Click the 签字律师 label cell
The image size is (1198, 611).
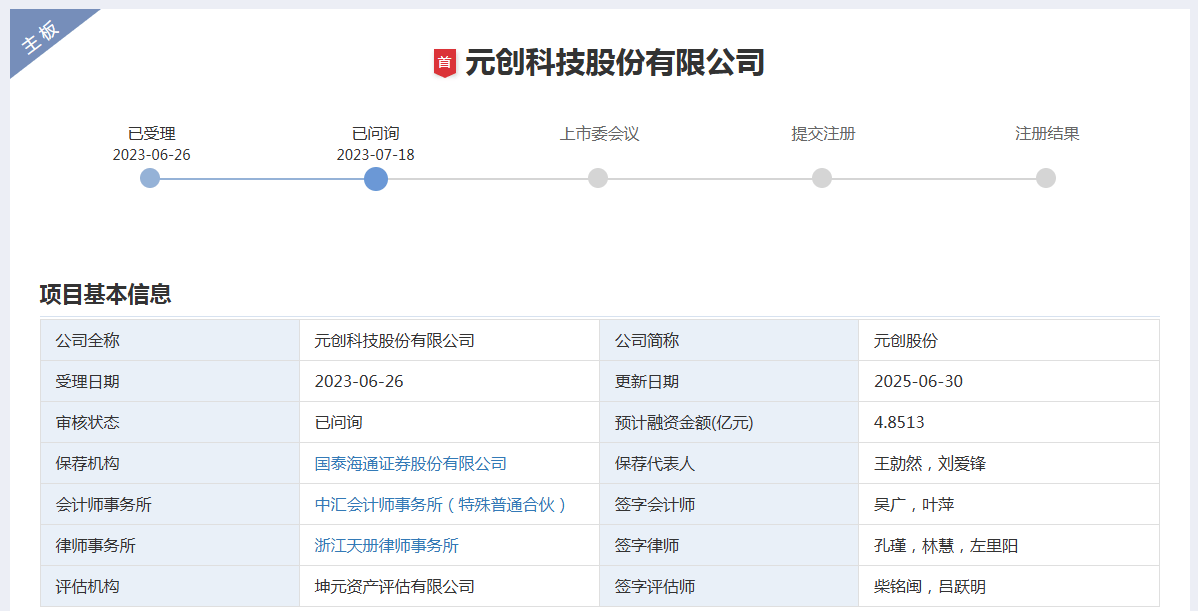coord(729,546)
